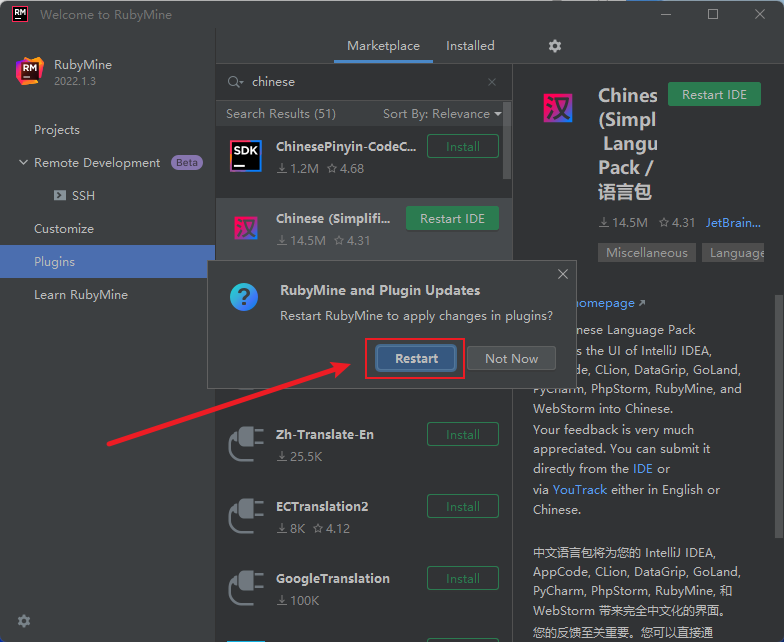This screenshot has height=642, width=784.
Task: Click the Zh-Translate-En plugin icon
Action: (x=246, y=444)
